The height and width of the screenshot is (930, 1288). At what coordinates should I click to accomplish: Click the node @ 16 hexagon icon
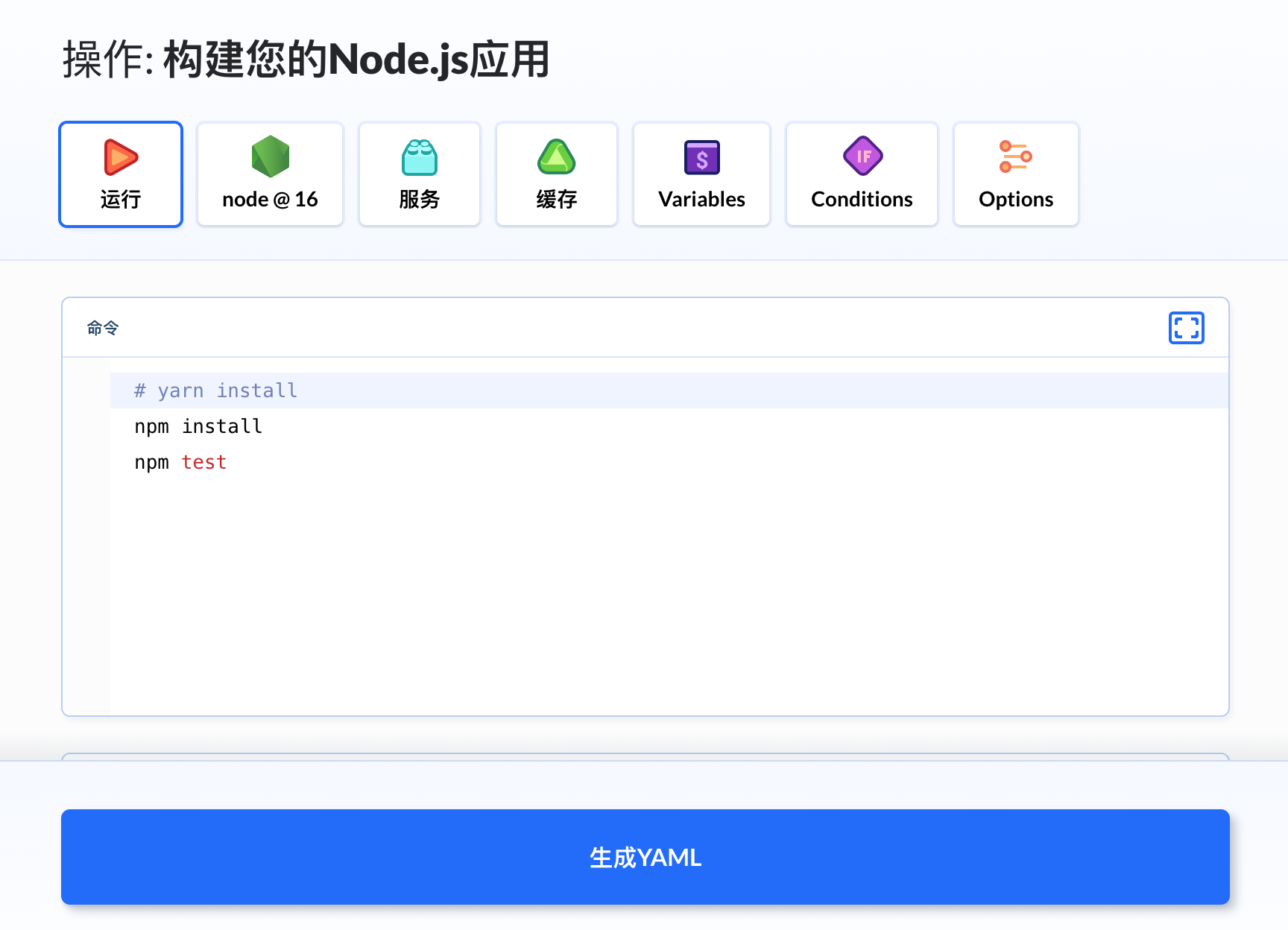[270, 157]
